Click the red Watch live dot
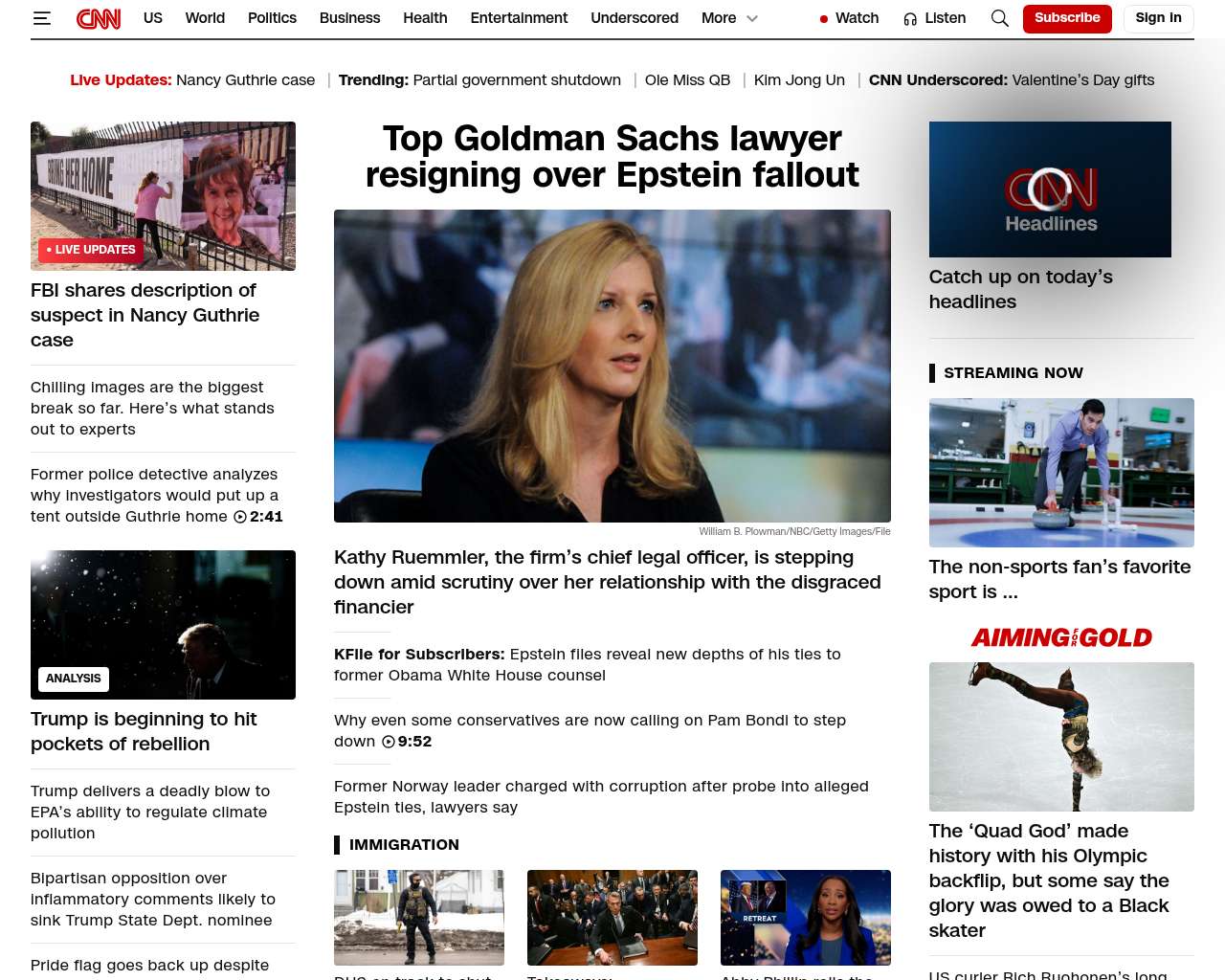 click(x=824, y=19)
